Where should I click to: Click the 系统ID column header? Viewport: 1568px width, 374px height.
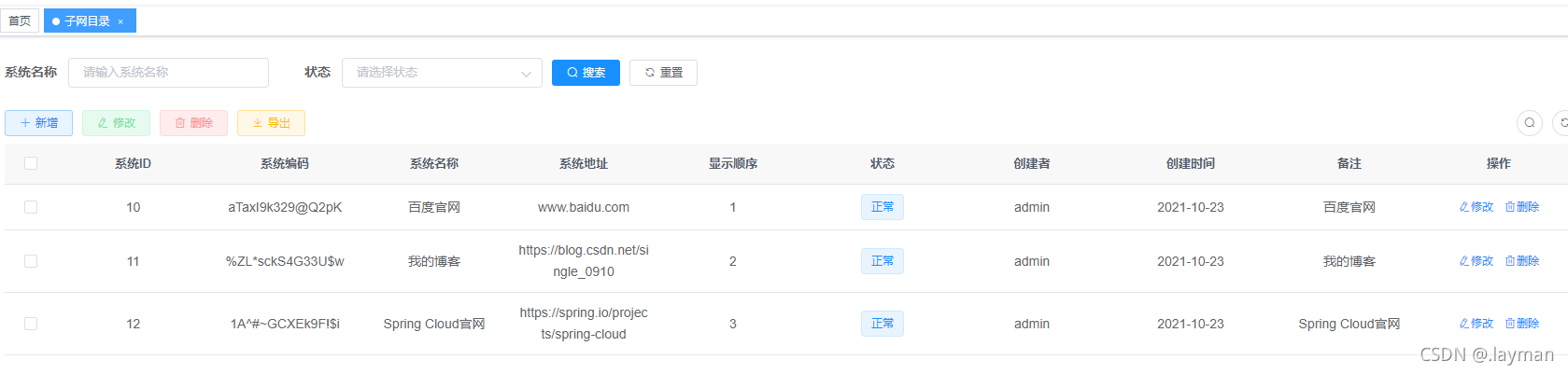point(133,163)
